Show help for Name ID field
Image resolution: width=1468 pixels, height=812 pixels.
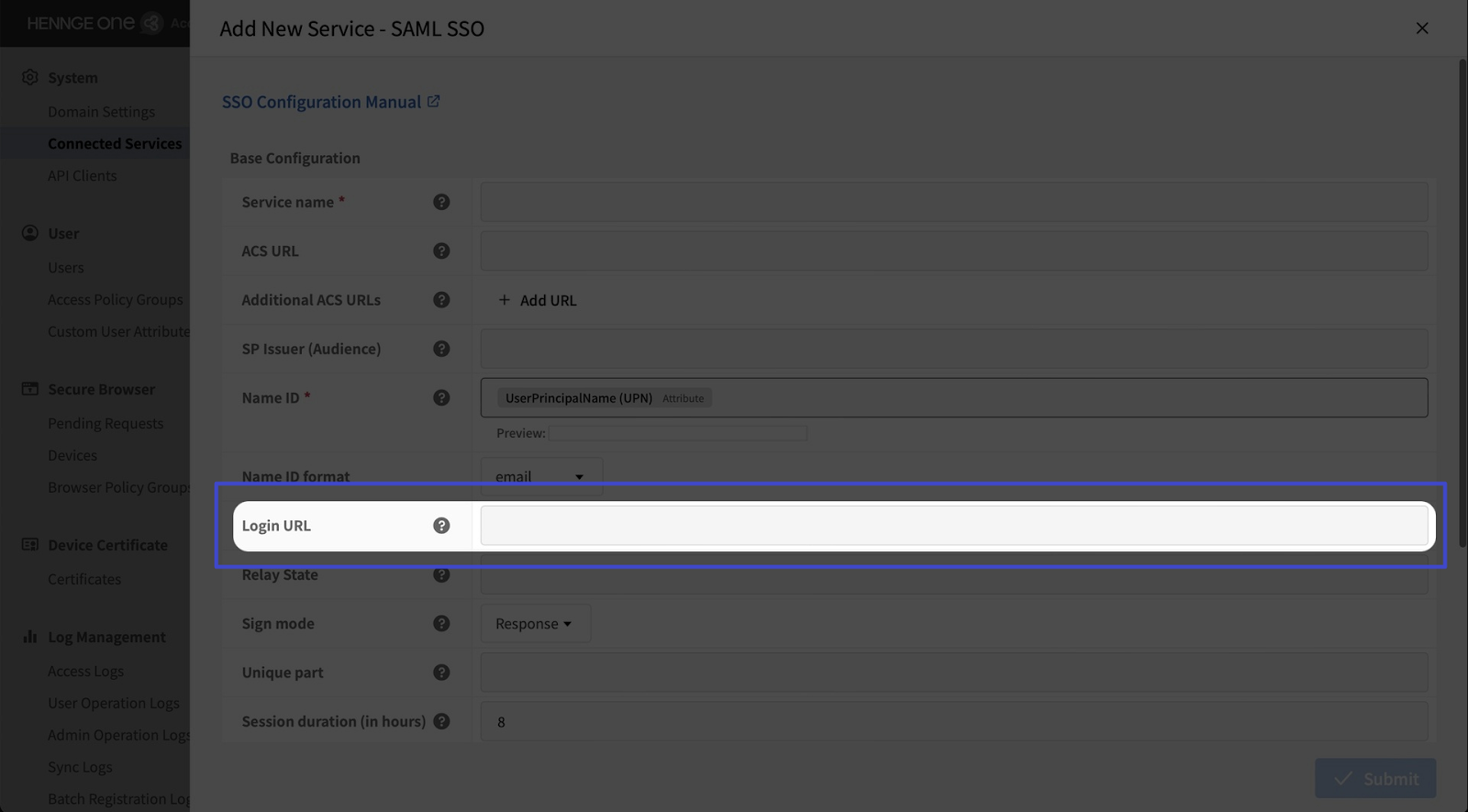[441, 398]
